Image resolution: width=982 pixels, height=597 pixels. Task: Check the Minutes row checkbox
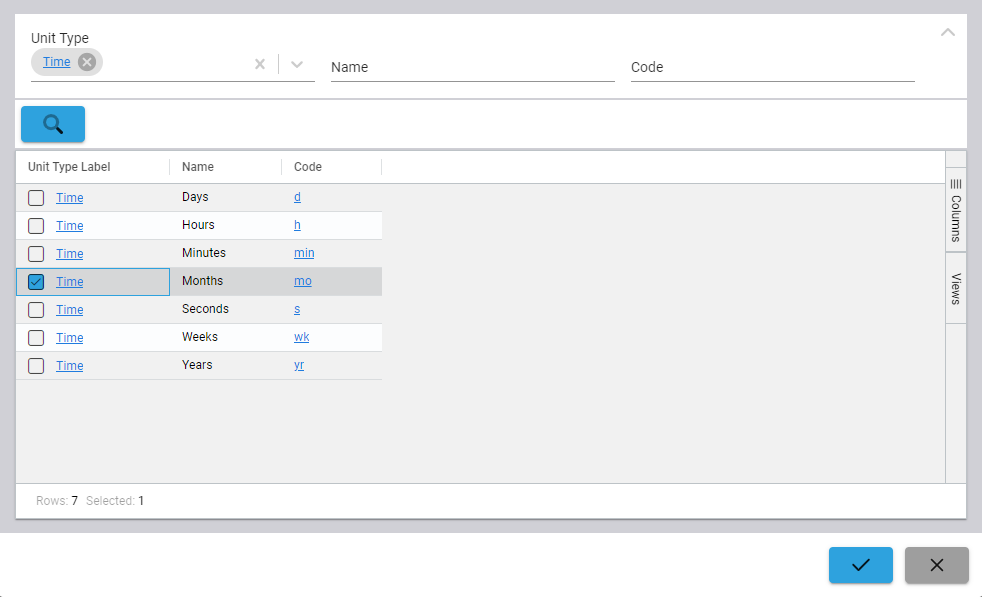tap(36, 254)
